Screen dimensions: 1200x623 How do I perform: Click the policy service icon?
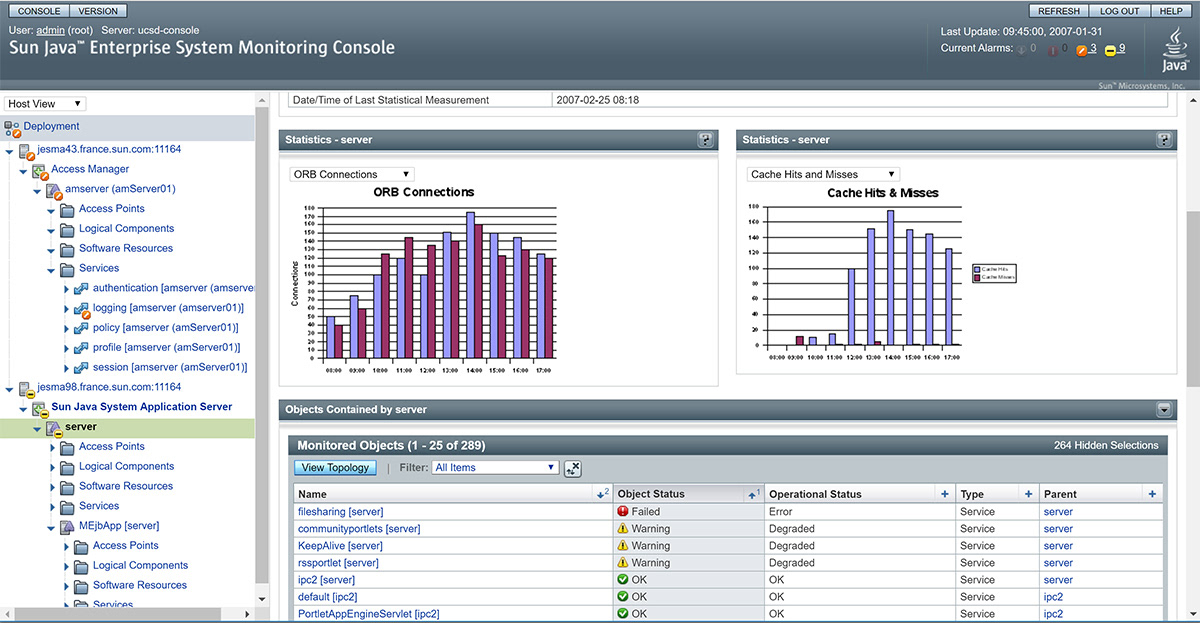coord(82,328)
